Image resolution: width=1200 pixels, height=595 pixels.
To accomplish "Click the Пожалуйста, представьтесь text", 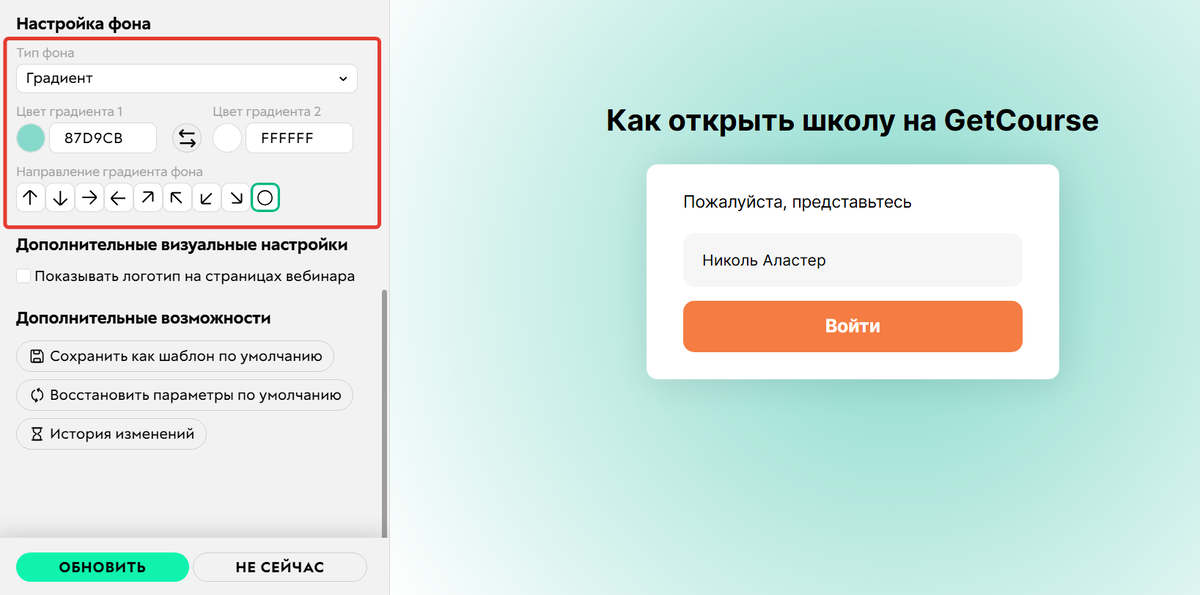I will click(x=797, y=202).
